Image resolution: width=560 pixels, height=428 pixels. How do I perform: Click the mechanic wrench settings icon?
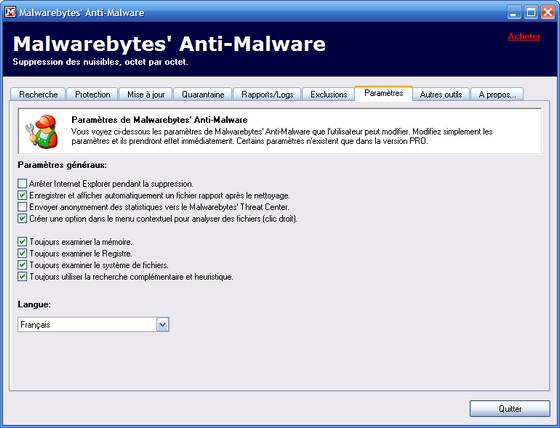point(42,131)
